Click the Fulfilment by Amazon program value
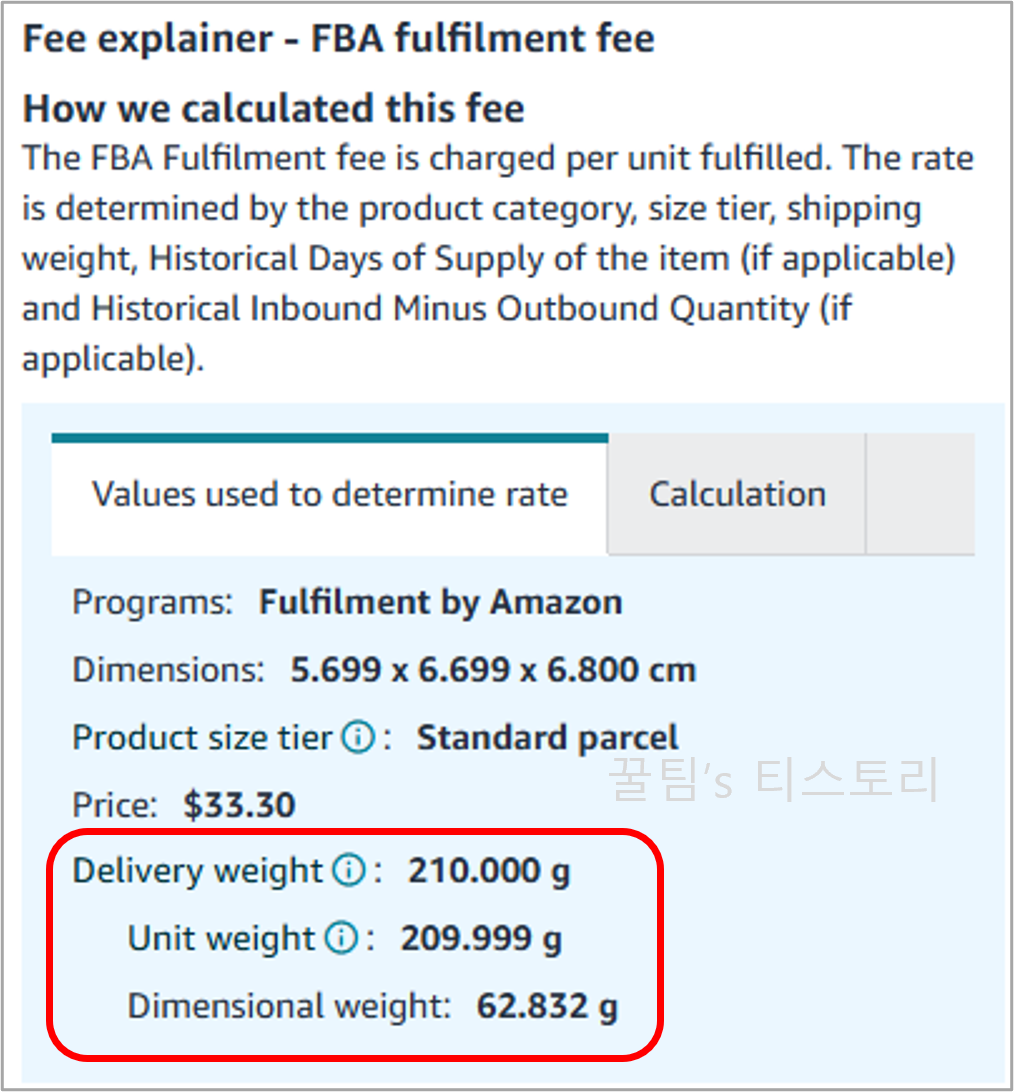Viewport: 1014px width, 1092px height. (440, 602)
